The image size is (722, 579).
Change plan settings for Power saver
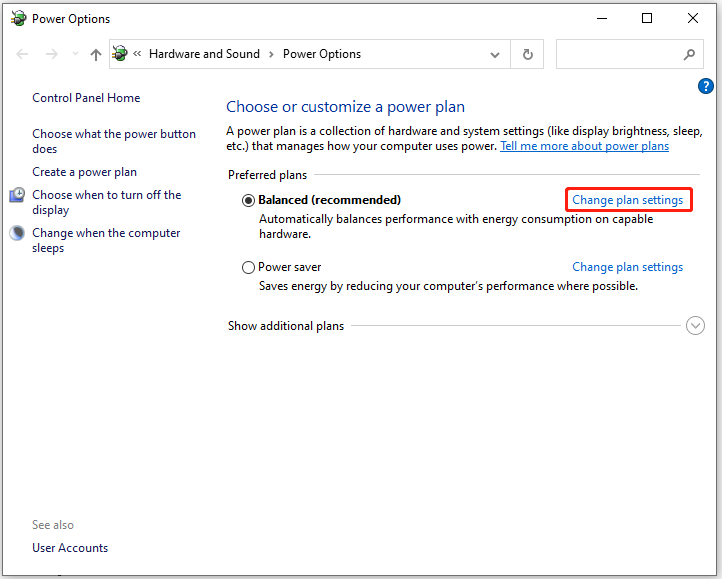628,267
